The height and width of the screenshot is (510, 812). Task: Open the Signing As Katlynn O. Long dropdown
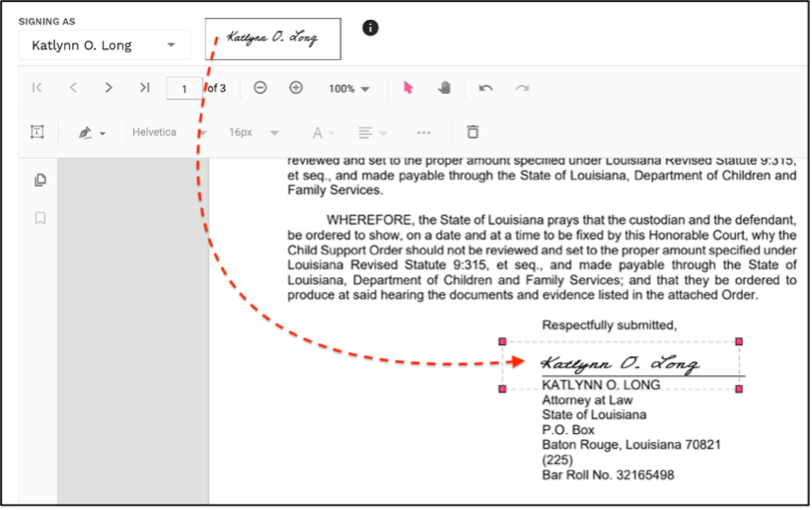point(105,45)
